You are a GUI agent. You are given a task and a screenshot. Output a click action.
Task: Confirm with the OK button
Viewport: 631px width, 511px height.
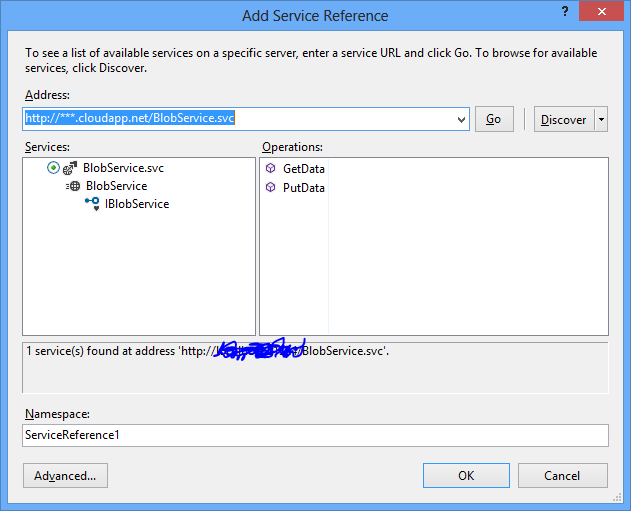(x=466, y=475)
